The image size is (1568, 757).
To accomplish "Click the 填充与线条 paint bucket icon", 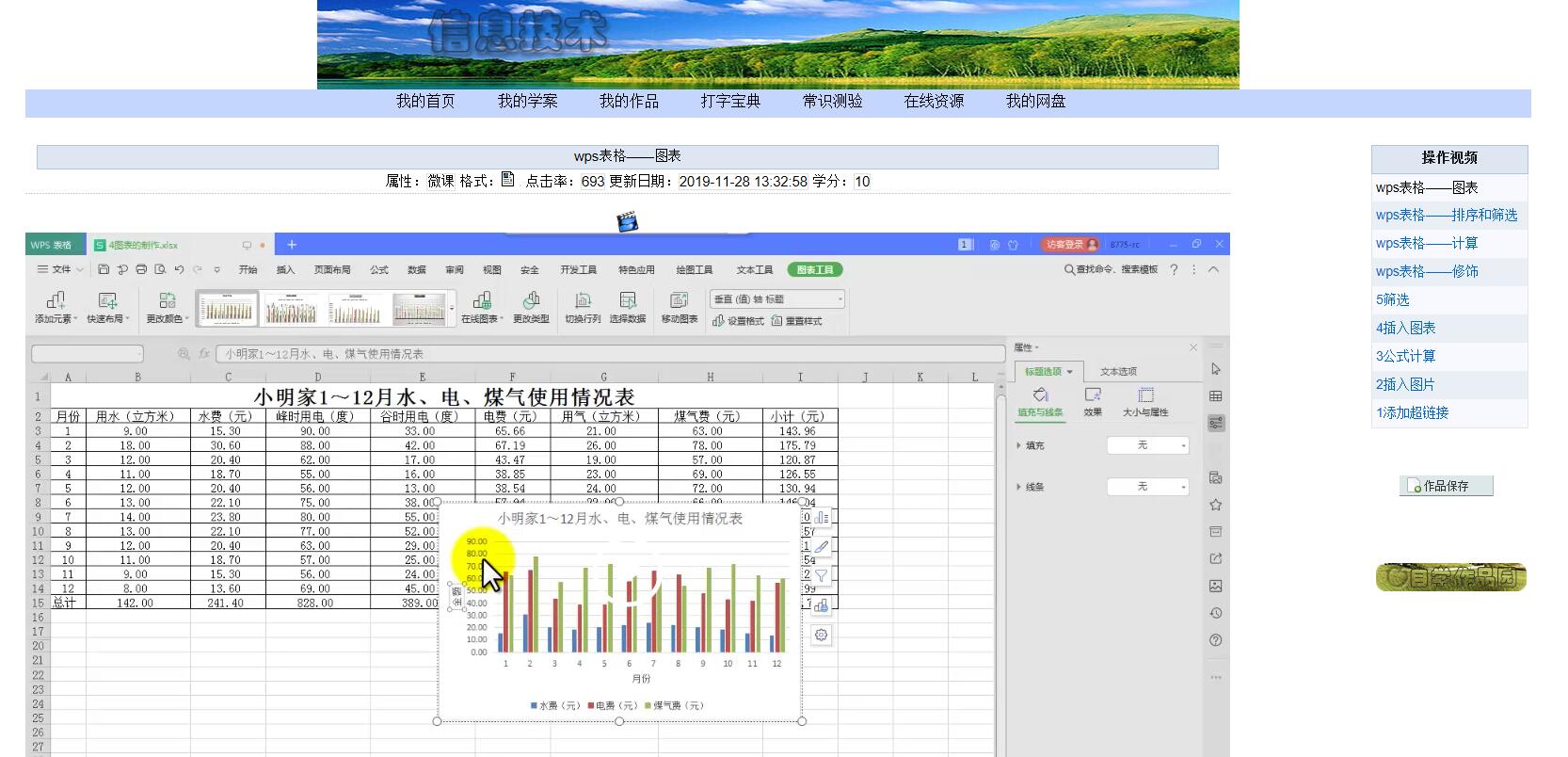I will tap(1040, 395).
